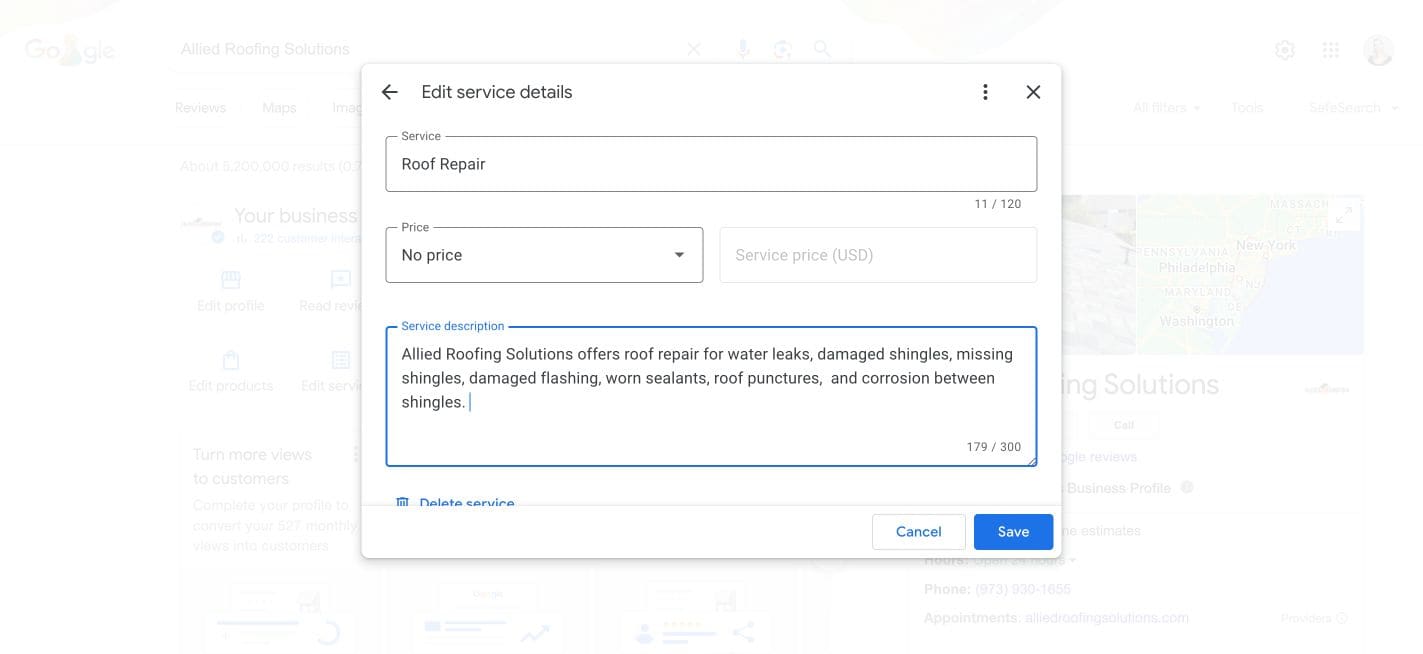Click the Google logo behind the dialog
The height and width of the screenshot is (654, 1423).
(x=70, y=50)
